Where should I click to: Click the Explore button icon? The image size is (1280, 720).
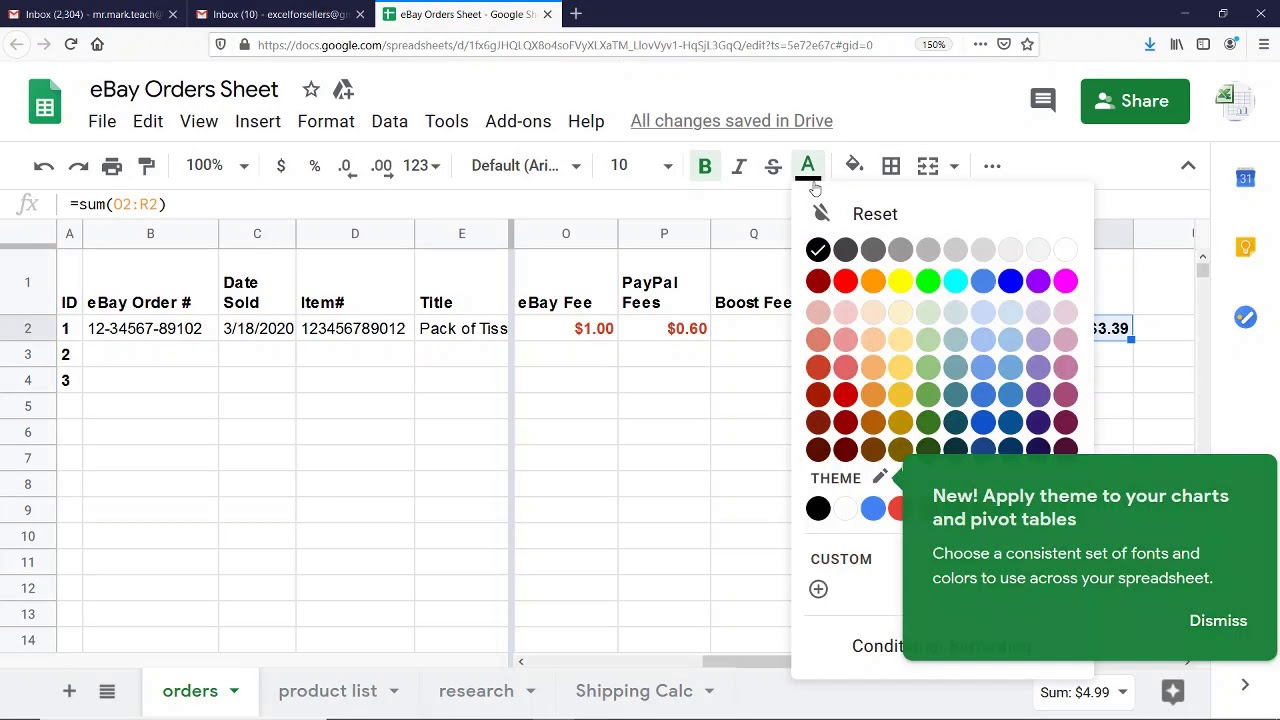(x=1173, y=691)
